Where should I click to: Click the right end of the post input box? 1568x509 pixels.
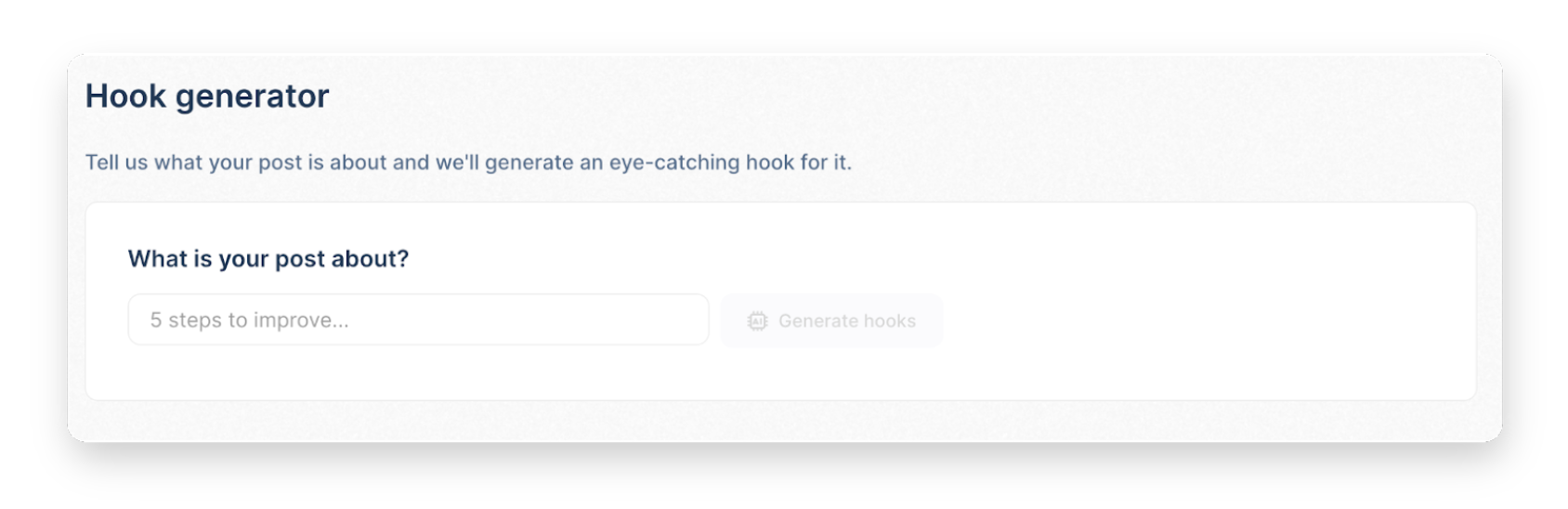[x=687, y=320]
